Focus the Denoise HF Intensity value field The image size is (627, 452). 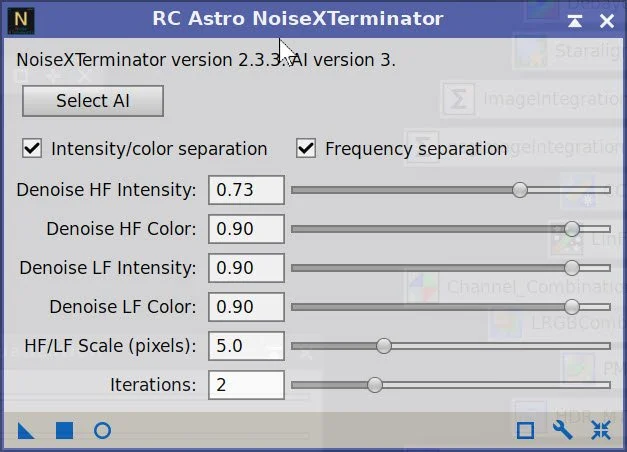click(x=246, y=190)
